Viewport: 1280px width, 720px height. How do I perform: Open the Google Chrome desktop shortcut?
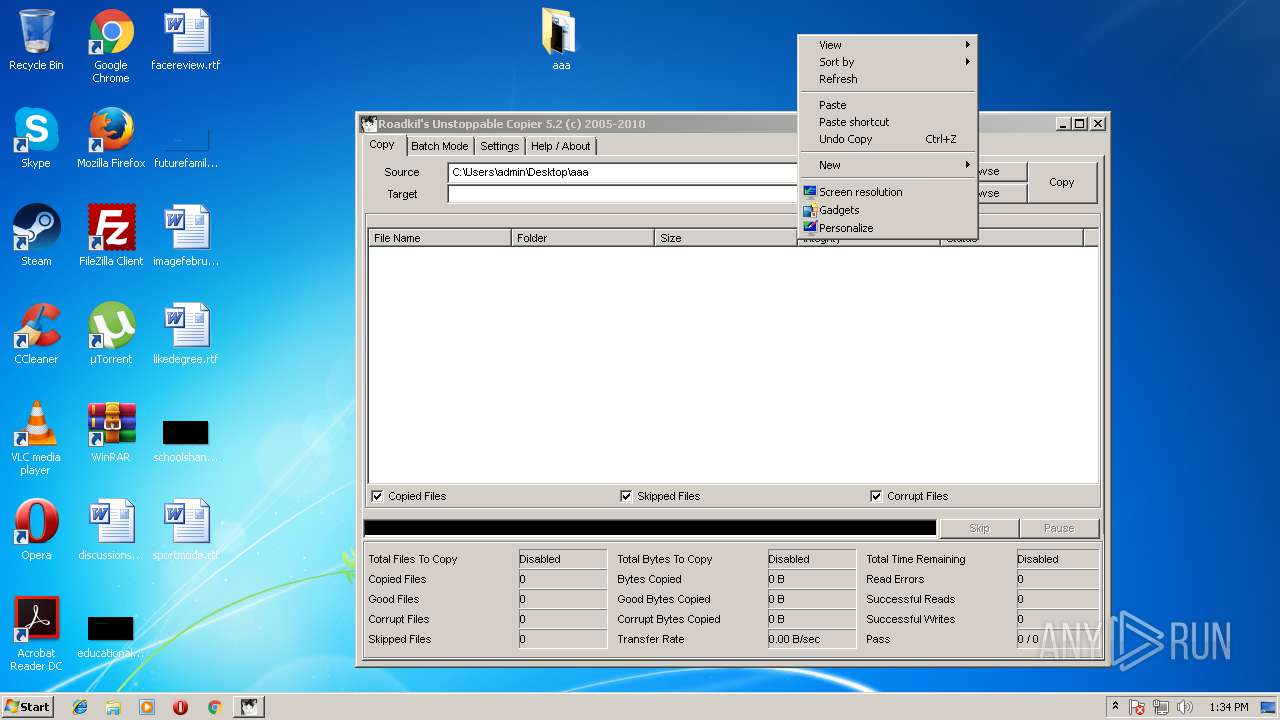tap(111, 46)
